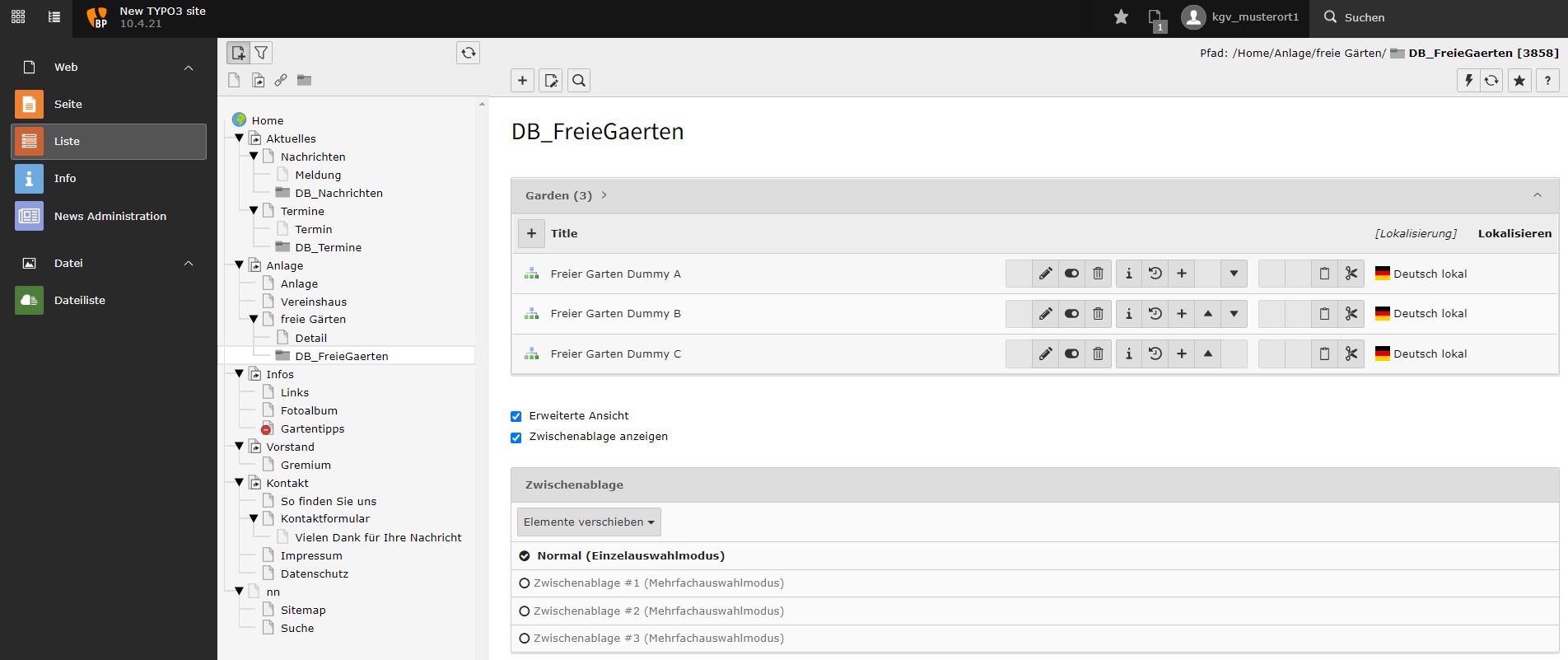Bookmark this page via star button
This screenshot has width=1568, height=660.
point(1519,81)
